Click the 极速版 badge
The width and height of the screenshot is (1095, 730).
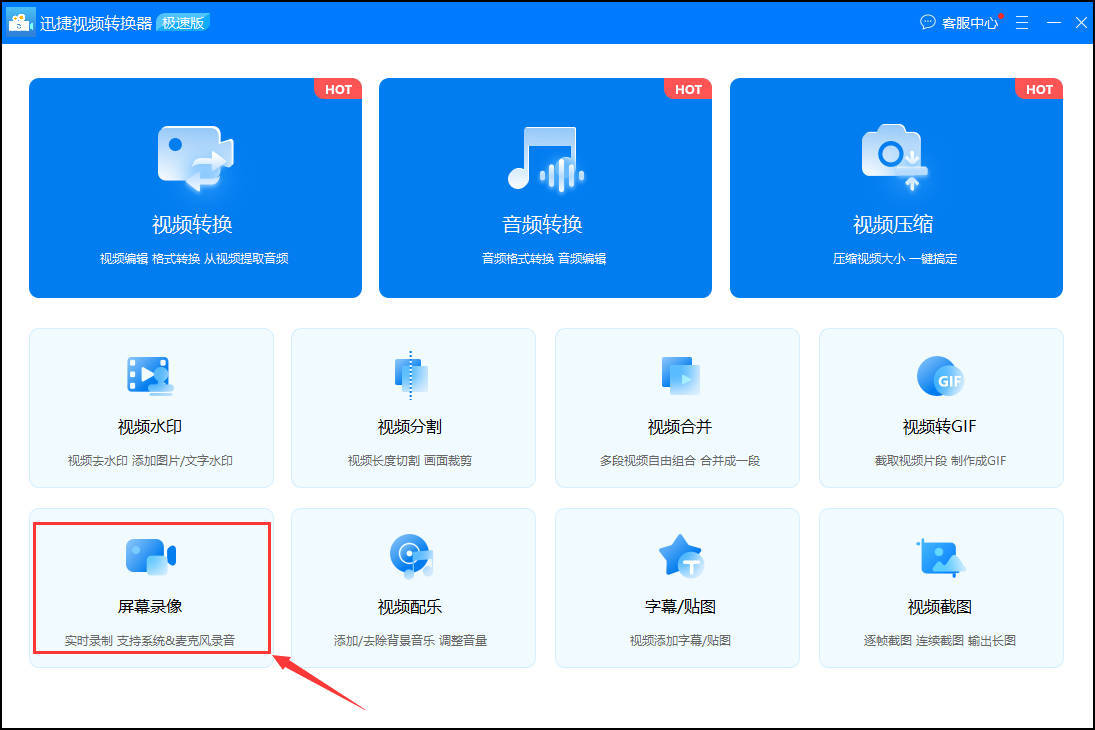point(183,23)
